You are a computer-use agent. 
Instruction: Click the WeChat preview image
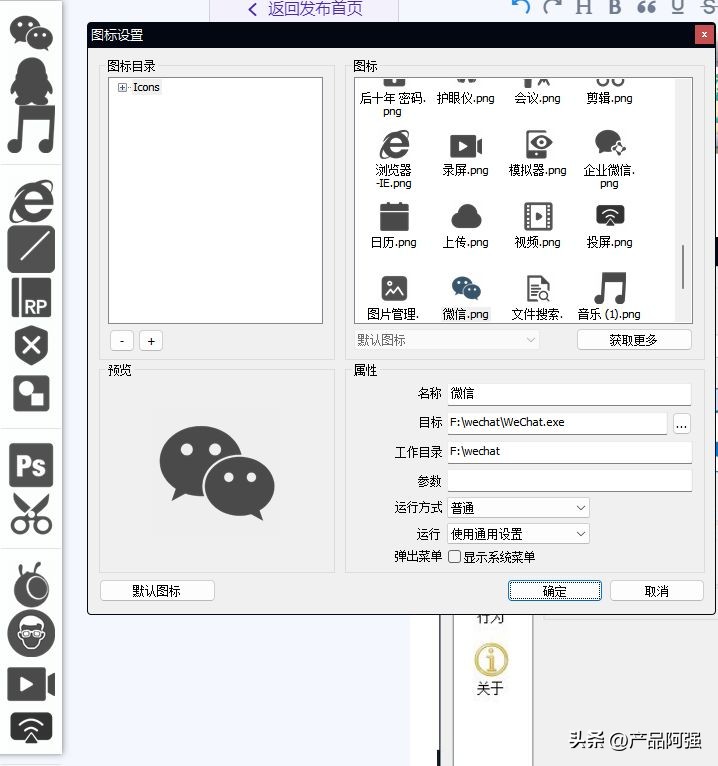click(x=216, y=472)
